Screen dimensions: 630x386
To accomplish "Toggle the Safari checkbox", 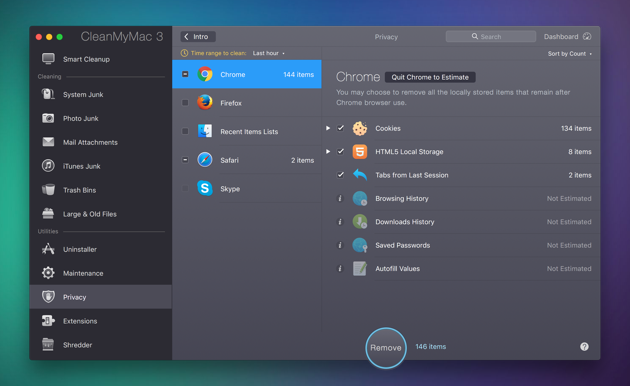I will click(x=185, y=160).
